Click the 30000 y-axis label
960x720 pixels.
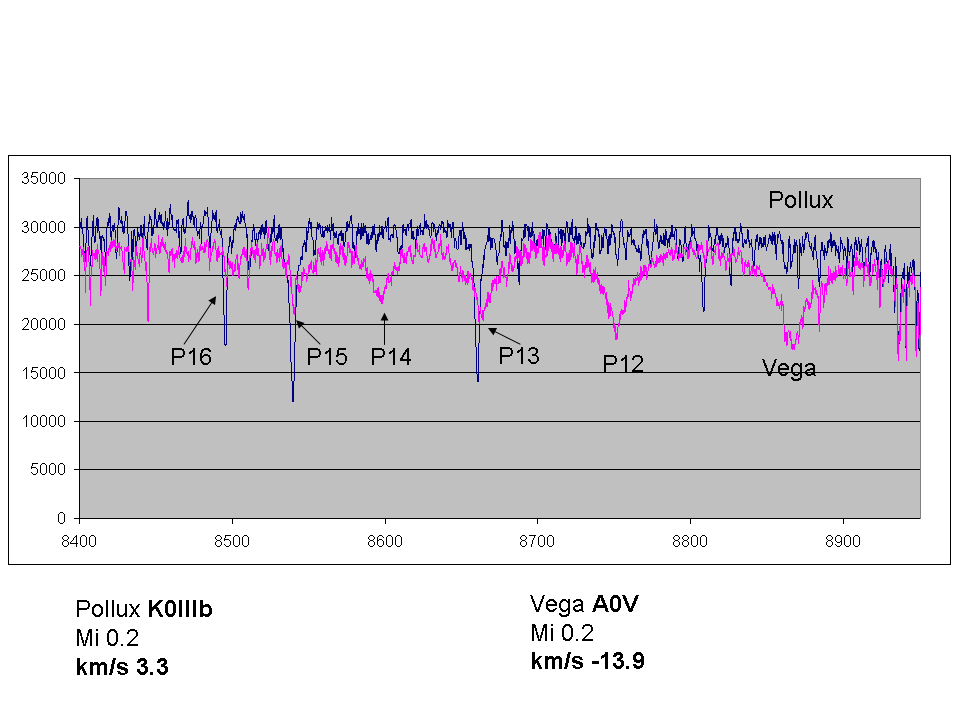pos(43,228)
